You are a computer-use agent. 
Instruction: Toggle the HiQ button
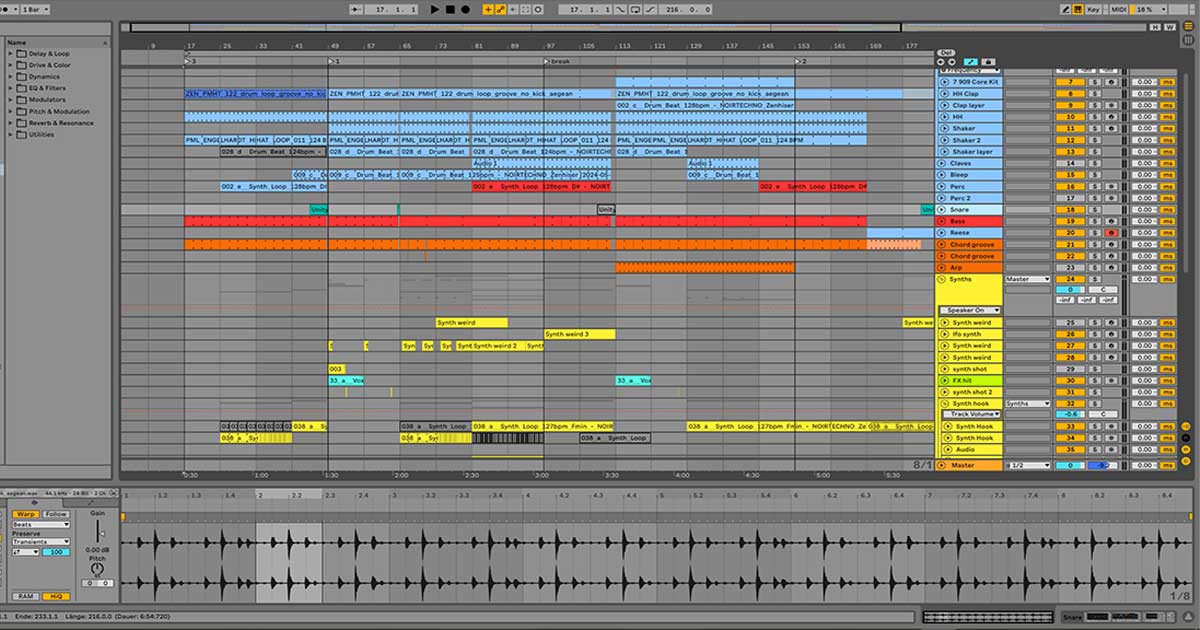pos(57,596)
